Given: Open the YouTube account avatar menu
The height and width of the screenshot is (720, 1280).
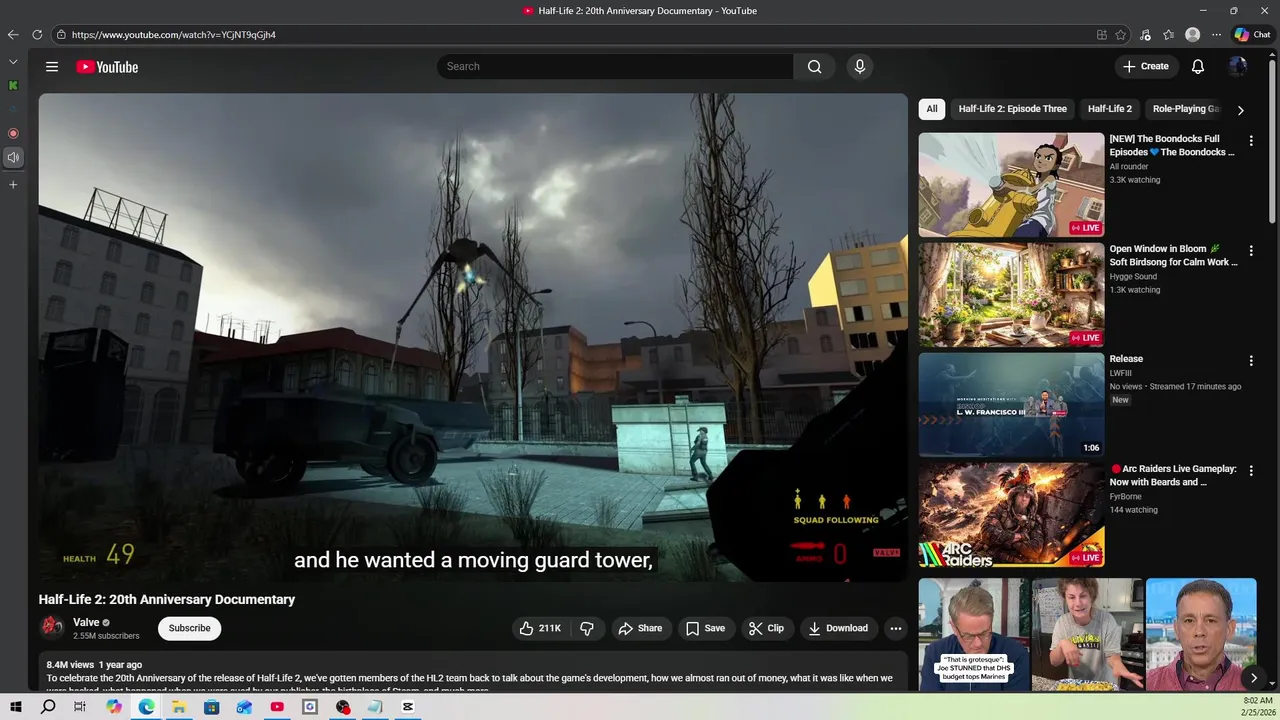Looking at the screenshot, I should [1237, 66].
